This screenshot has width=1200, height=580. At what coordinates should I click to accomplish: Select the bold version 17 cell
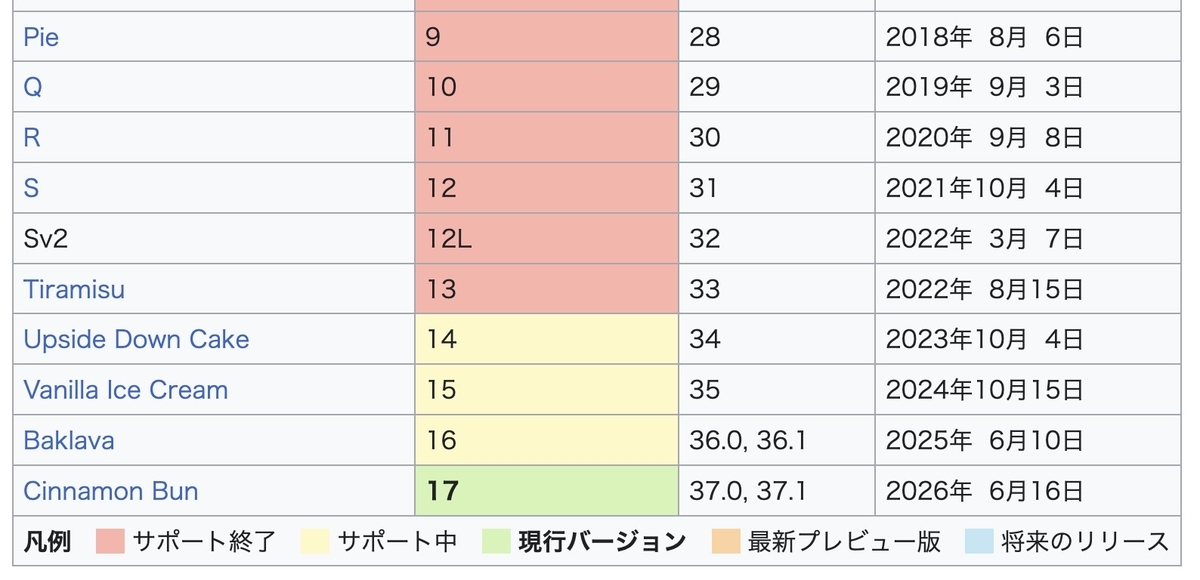547,491
